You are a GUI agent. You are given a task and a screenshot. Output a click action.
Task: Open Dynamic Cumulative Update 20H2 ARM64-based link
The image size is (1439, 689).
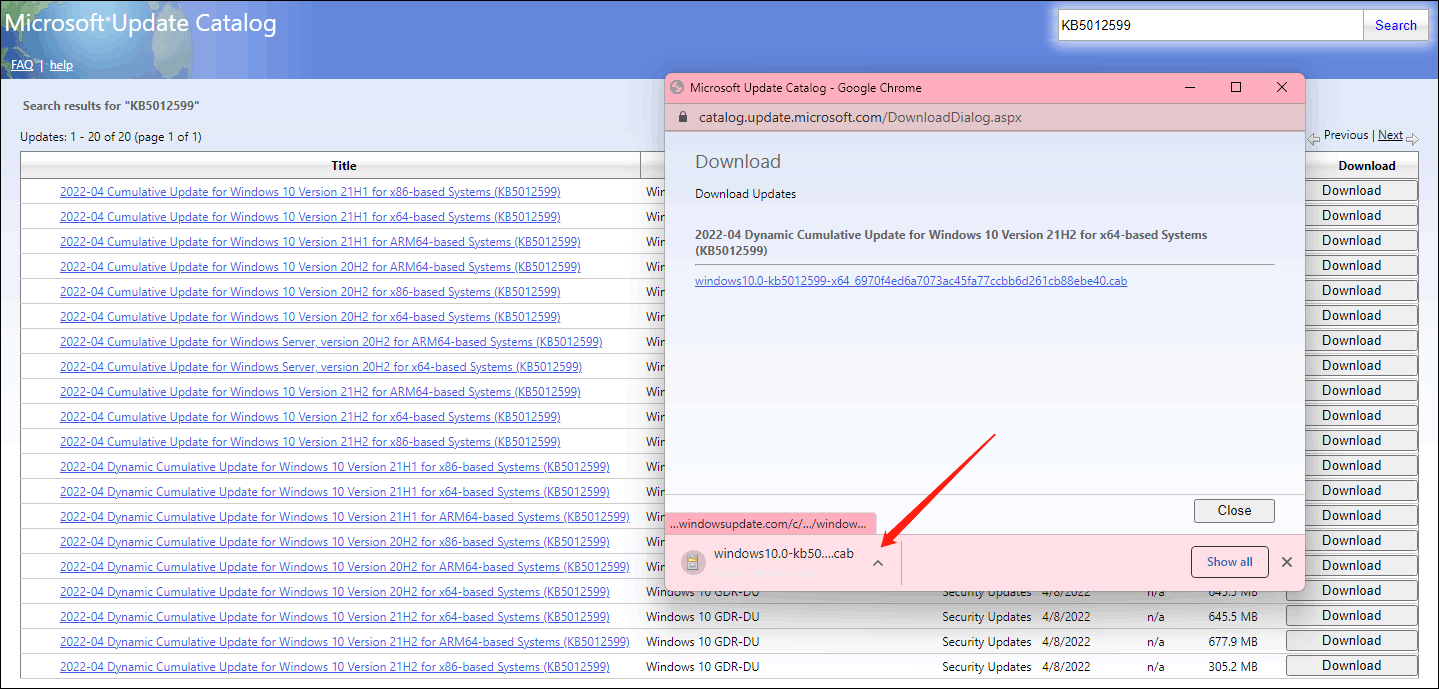(x=345, y=567)
